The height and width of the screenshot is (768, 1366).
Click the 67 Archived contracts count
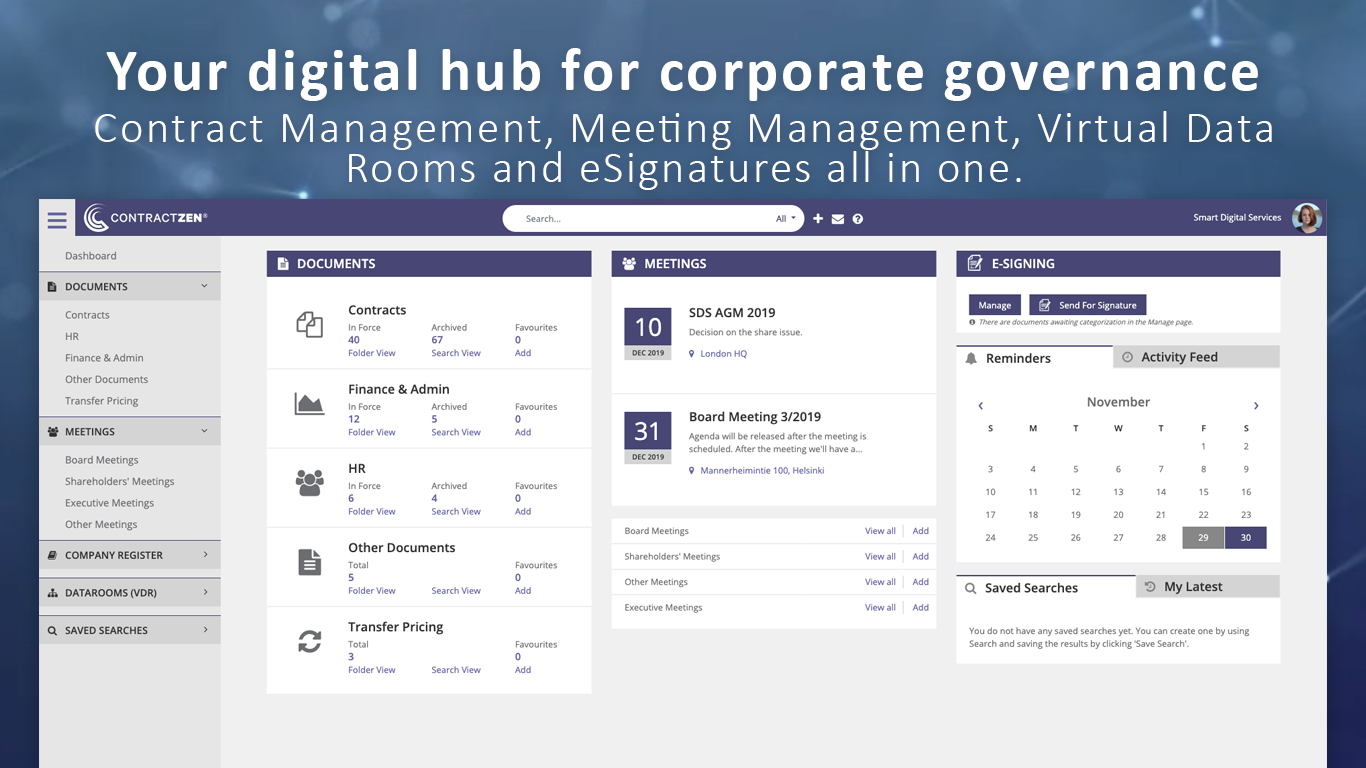coord(437,340)
